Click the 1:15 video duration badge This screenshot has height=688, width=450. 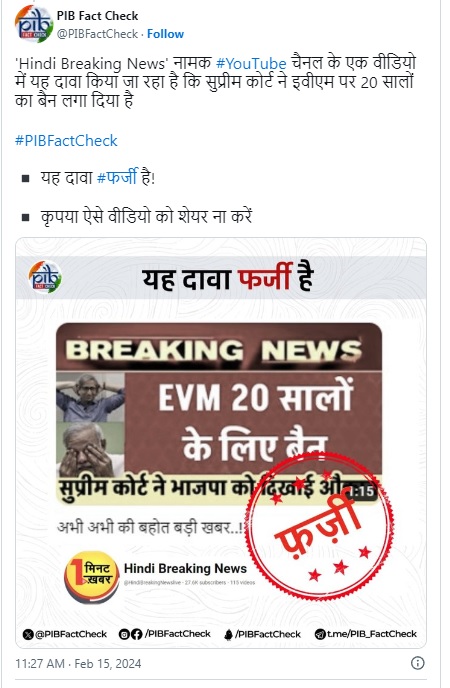pos(362,491)
